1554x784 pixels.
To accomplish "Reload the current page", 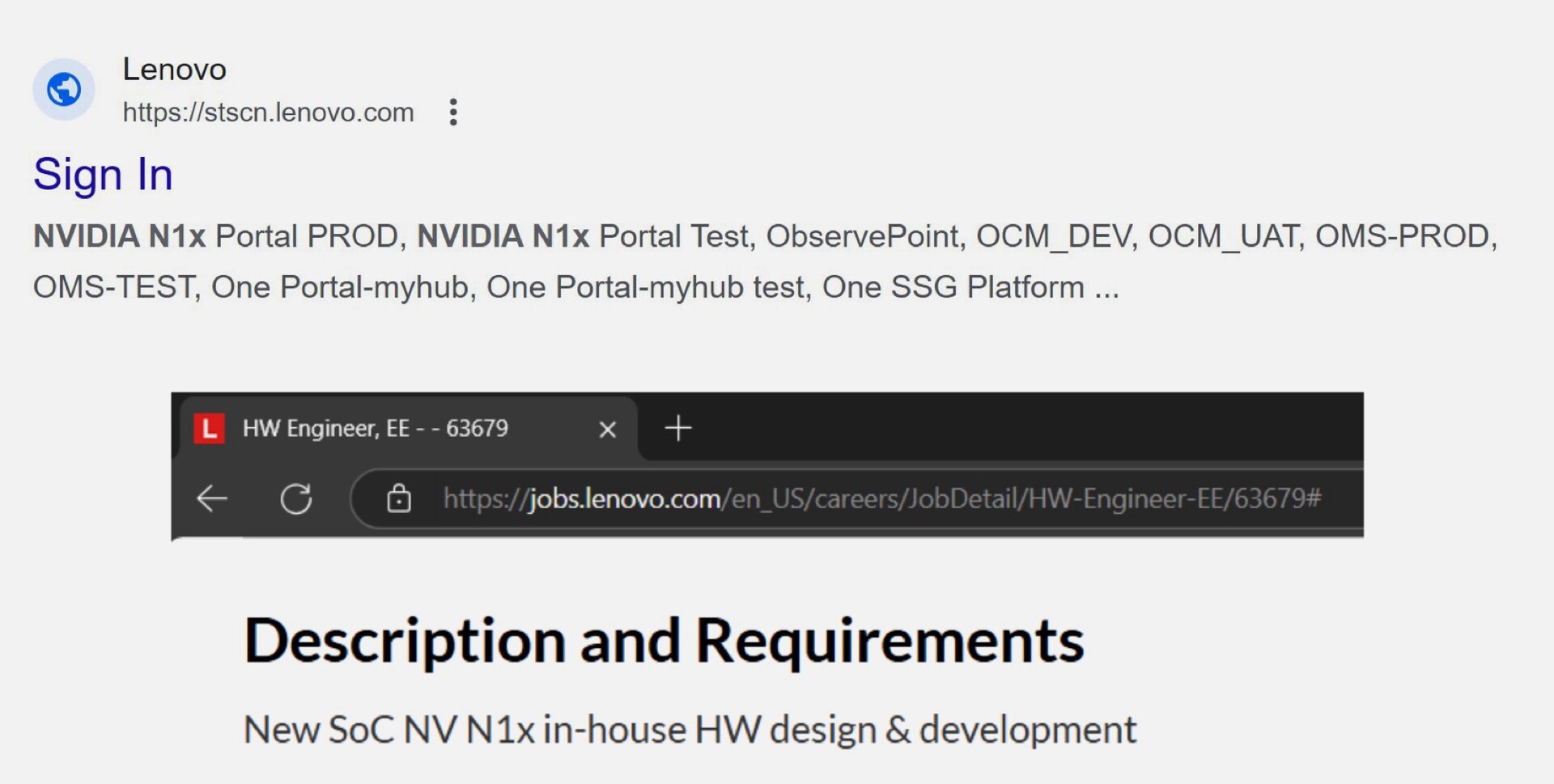I will click(x=296, y=498).
